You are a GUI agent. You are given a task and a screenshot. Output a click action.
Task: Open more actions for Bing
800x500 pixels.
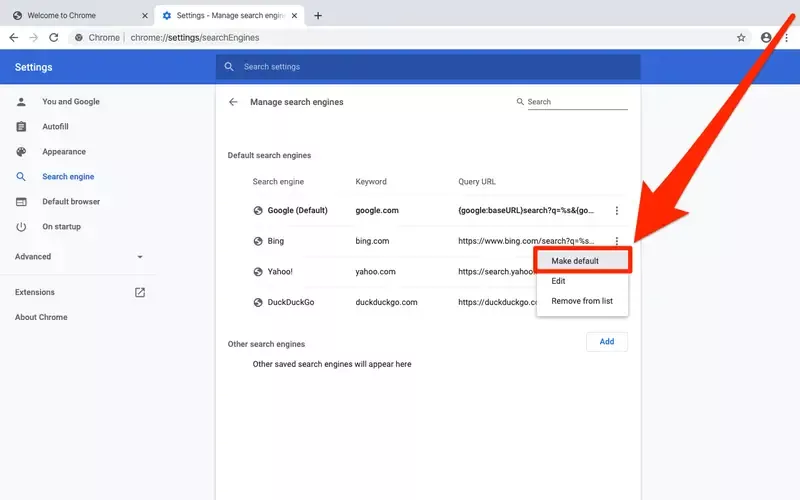[x=616, y=241]
